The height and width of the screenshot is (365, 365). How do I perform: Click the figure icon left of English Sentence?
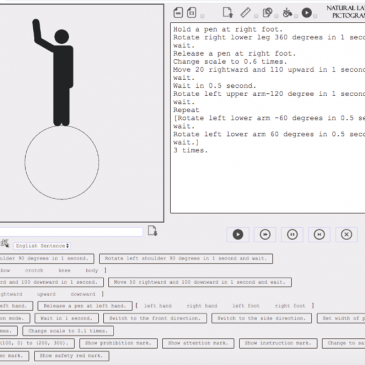click(x=5, y=243)
